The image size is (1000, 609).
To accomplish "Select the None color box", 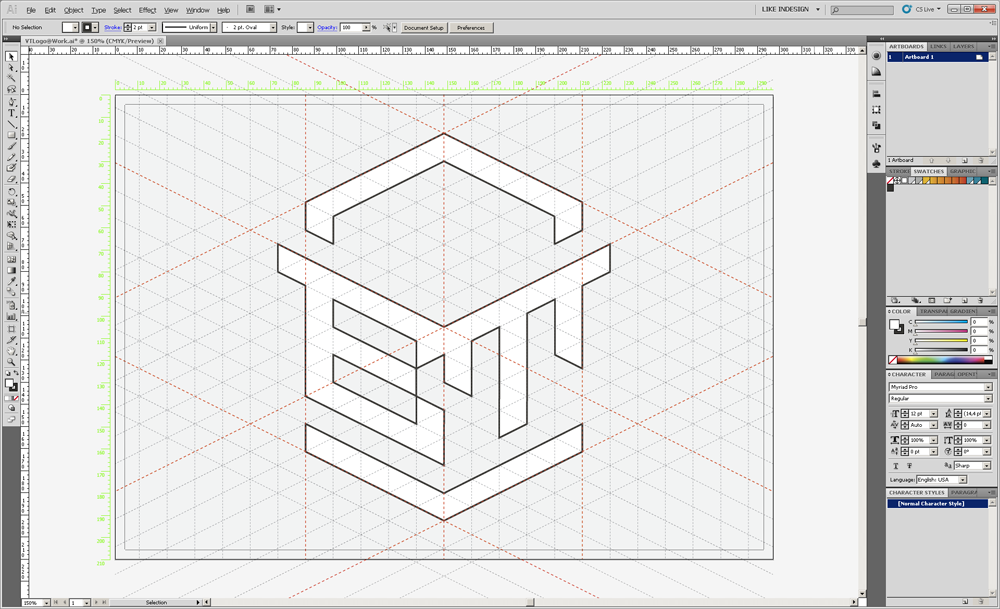I will [x=892, y=360].
